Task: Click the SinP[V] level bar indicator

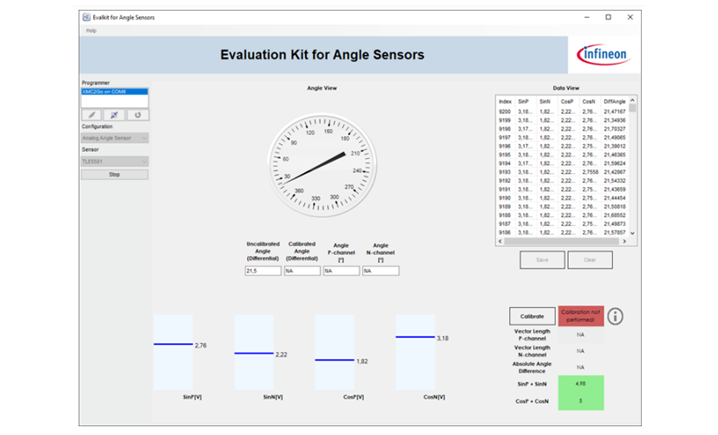Action: click(172, 344)
